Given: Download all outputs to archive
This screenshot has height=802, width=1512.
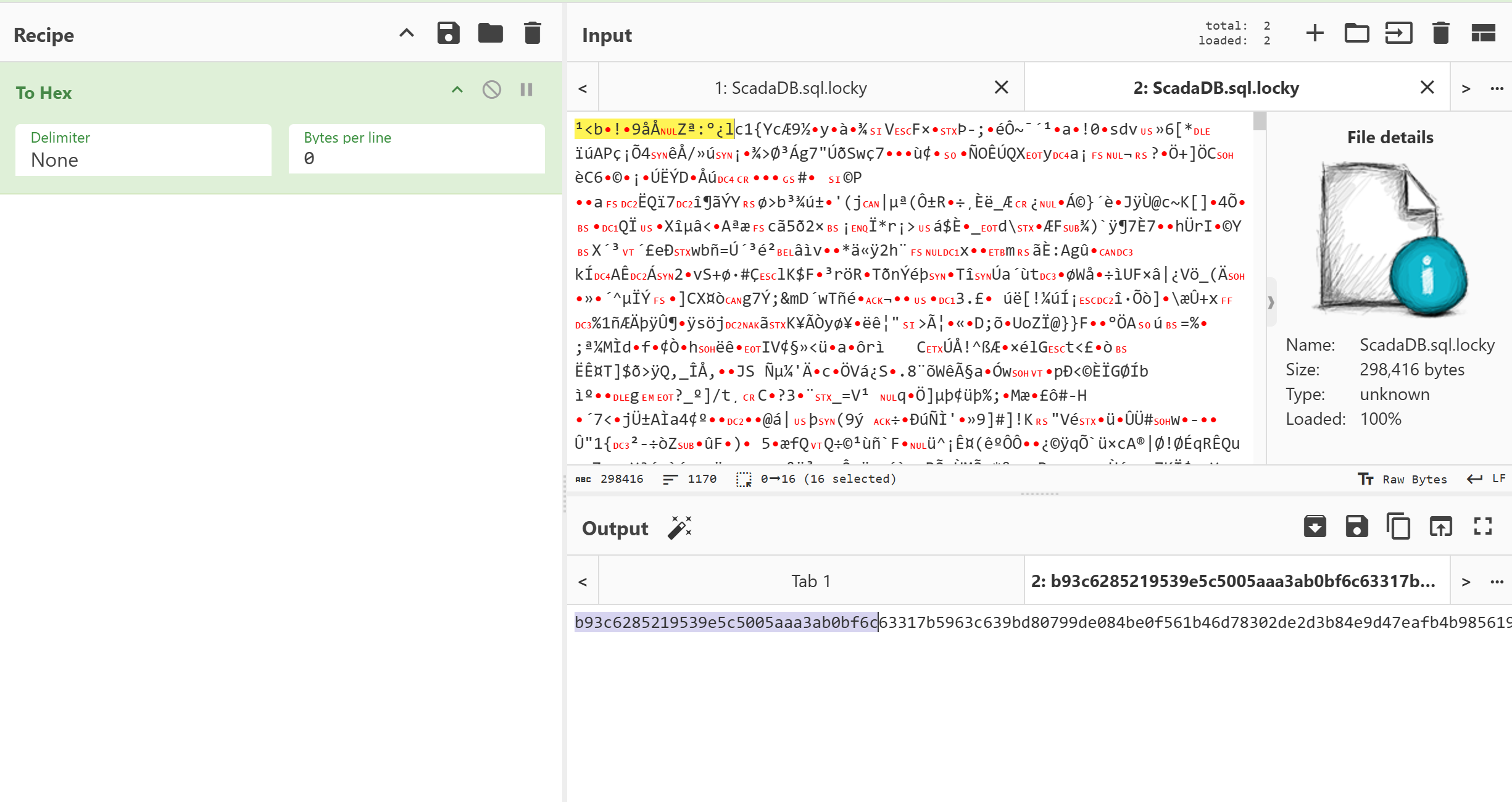Looking at the screenshot, I should [x=1315, y=527].
